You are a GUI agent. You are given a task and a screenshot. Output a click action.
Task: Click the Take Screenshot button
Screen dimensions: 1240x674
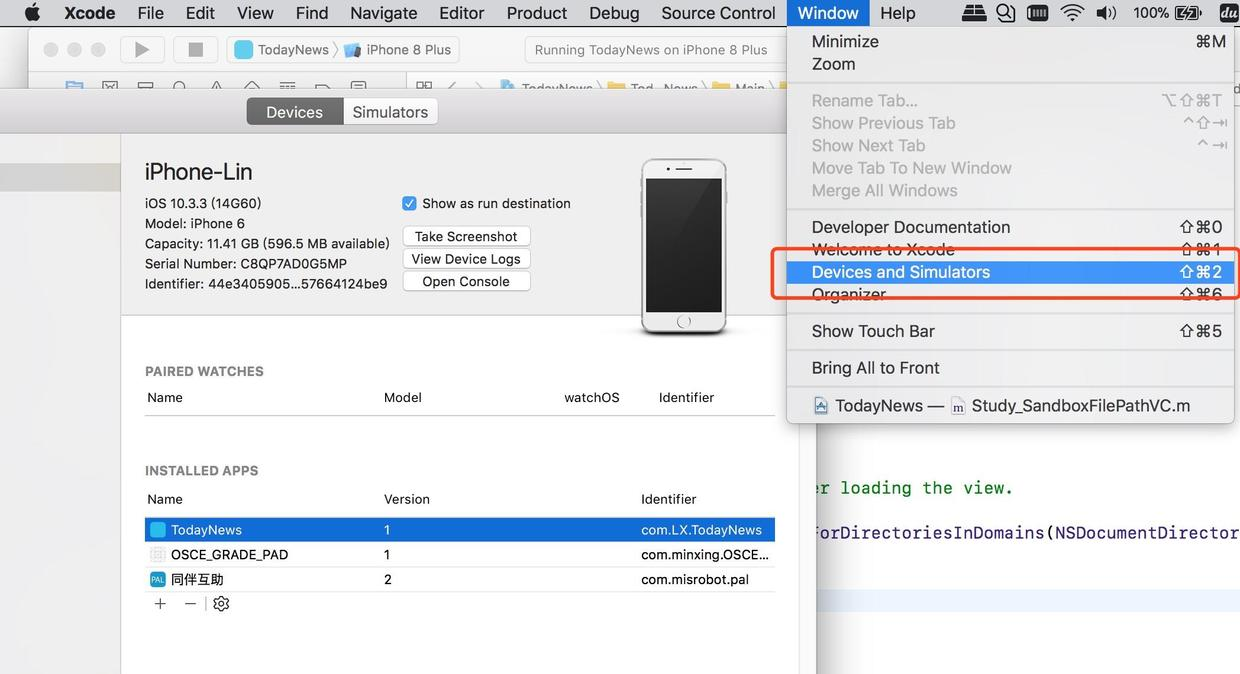466,236
